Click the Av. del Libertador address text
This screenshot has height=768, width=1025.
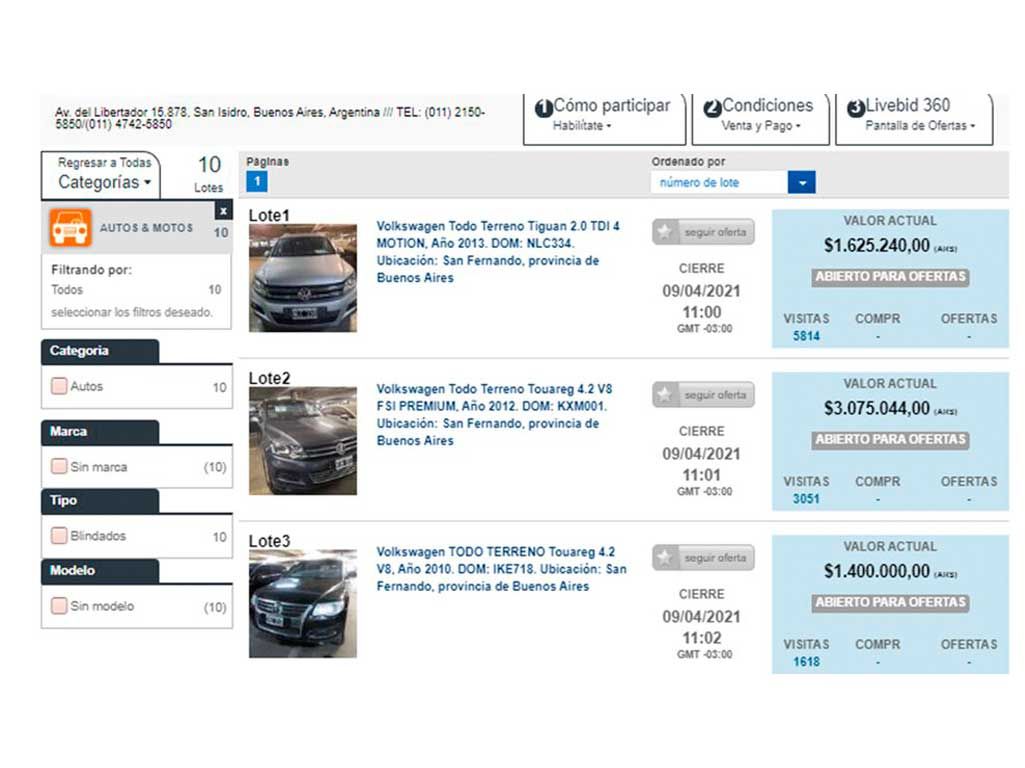tap(270, 118)
